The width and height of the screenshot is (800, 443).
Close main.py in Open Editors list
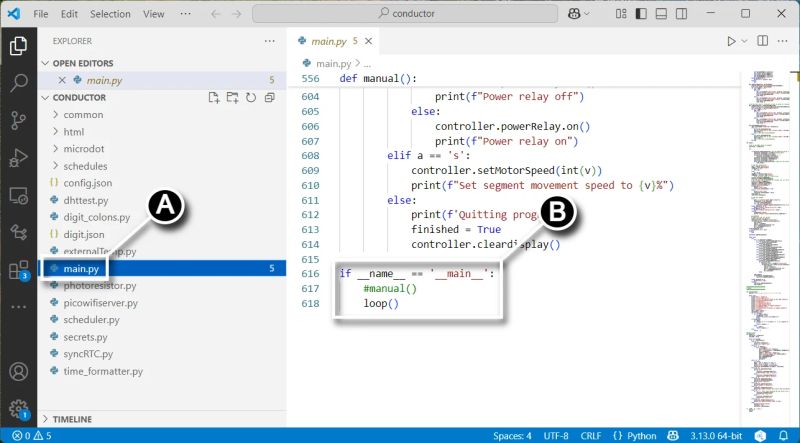pos(62,80)
